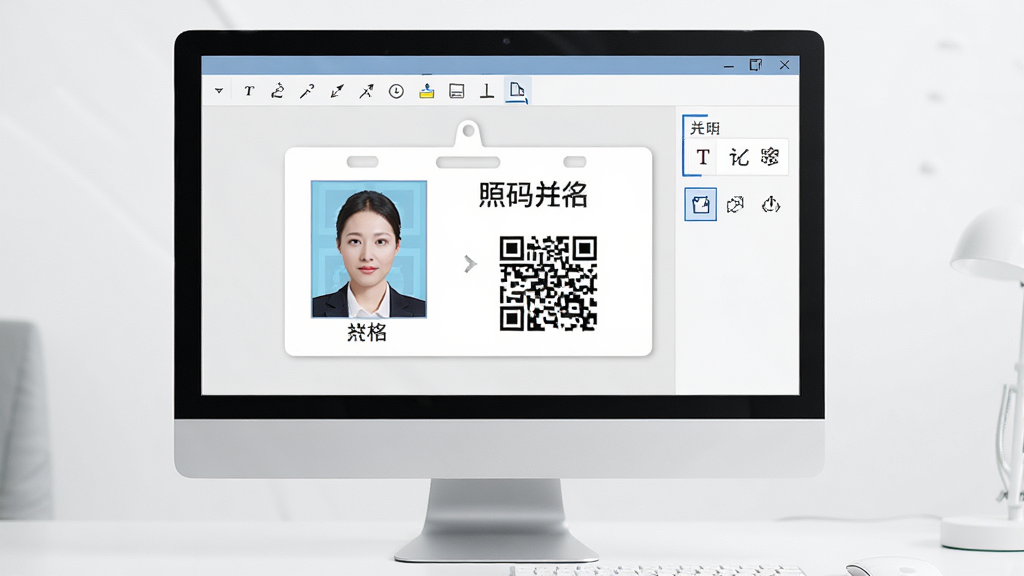This screenshot has width=1024, height=576.
Task: Click the side panel tab label
Action: (705, 128)
